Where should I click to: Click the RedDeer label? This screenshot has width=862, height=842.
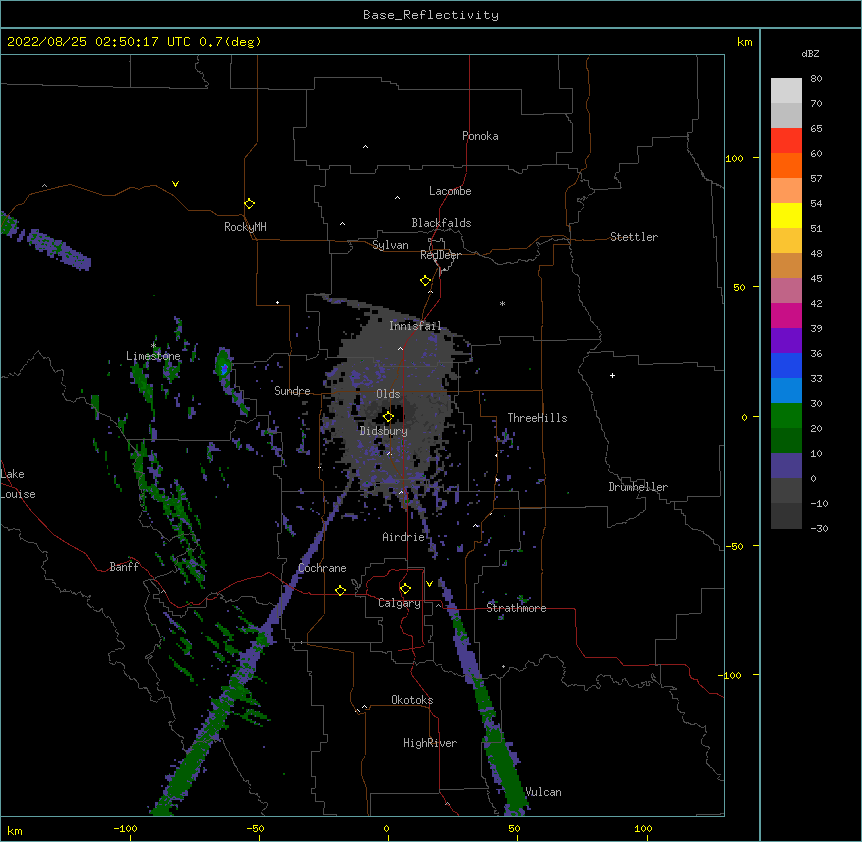[440, 255]
